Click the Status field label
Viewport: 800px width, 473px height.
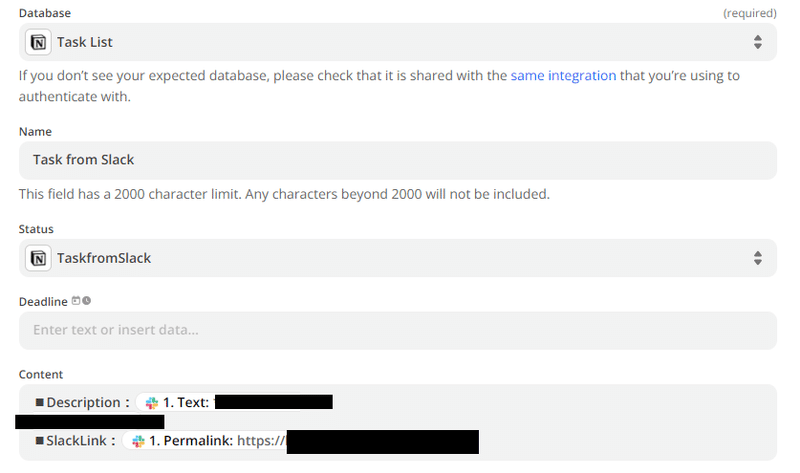click(36, 229)
